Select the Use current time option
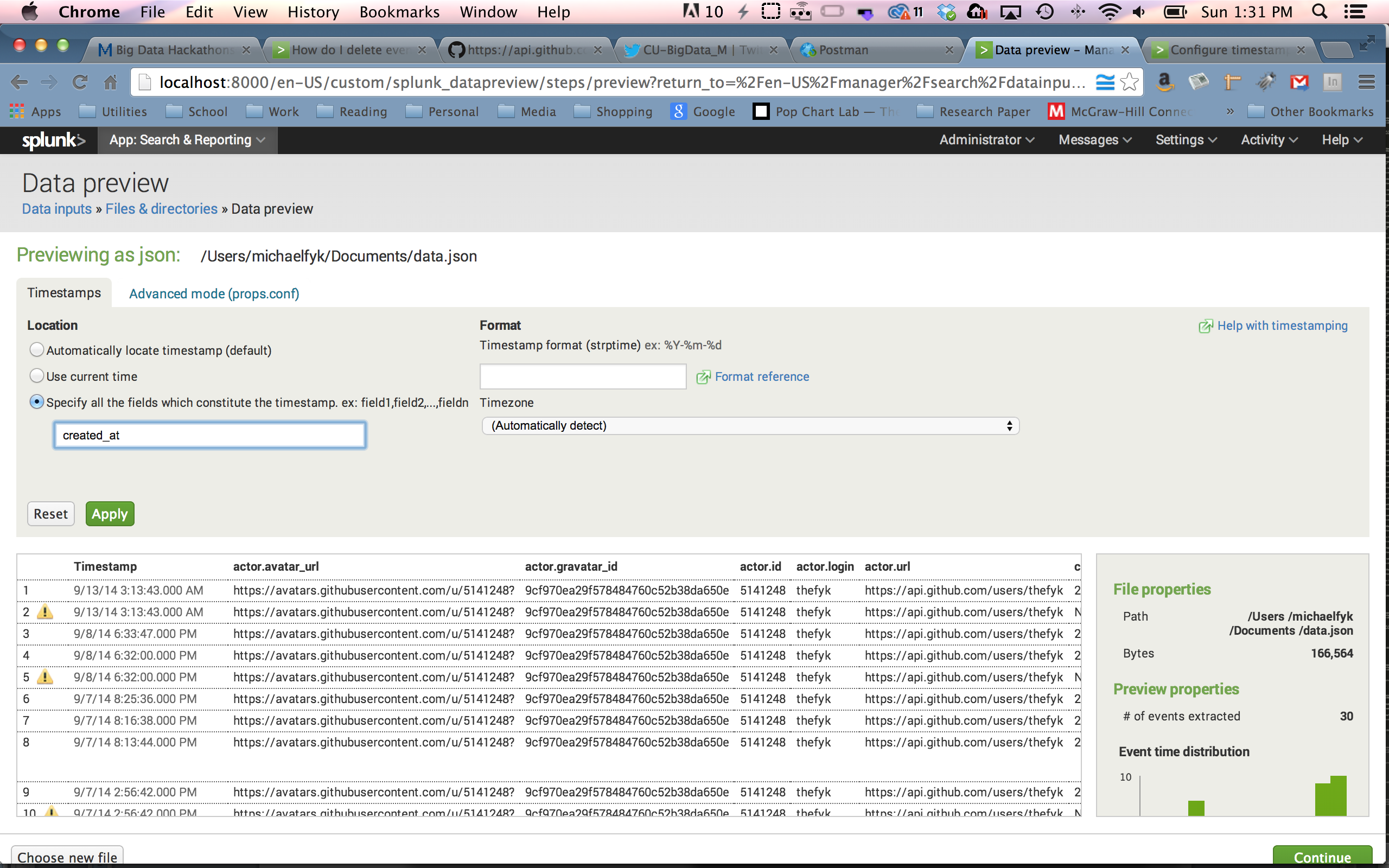The height and width of the screenshot is (868, 1389). pos(37,376)
